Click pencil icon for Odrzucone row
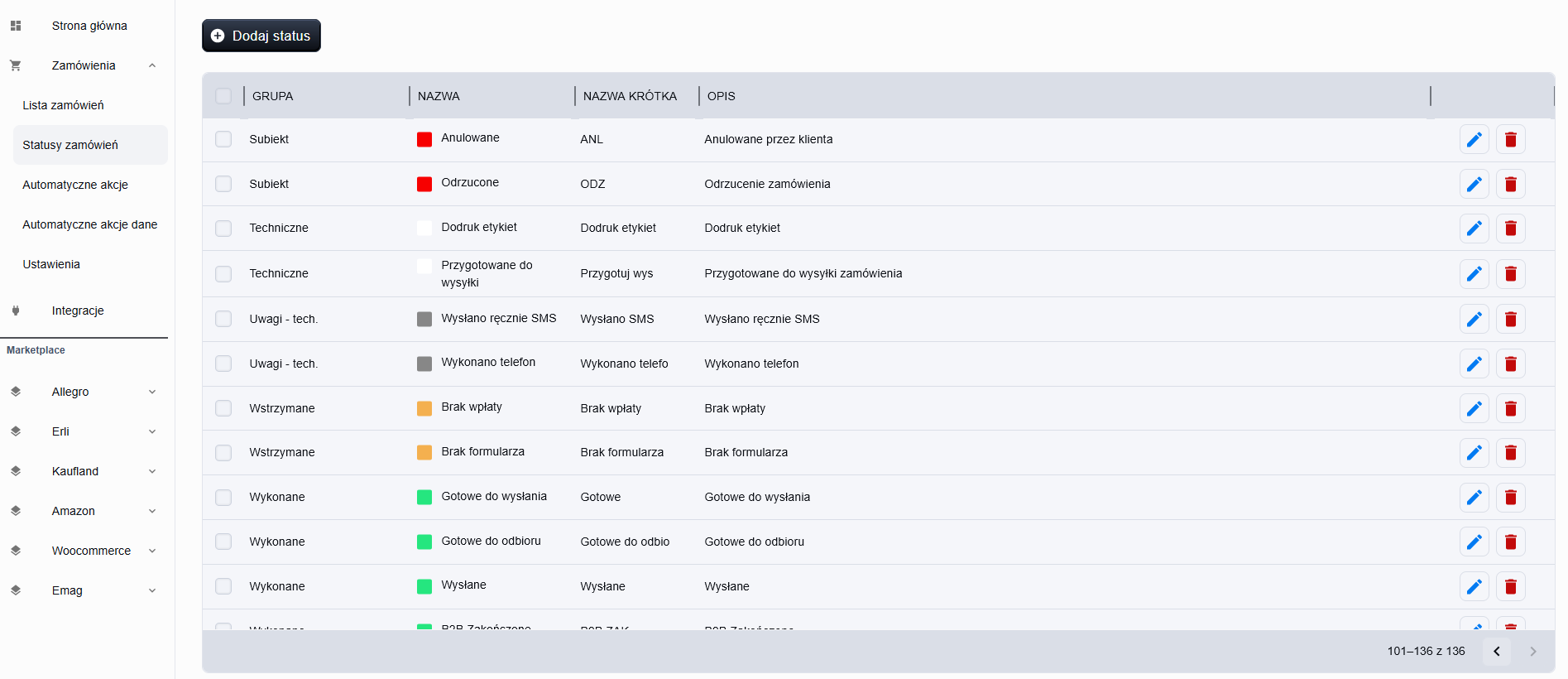The width and height of the screenshot is (1568, 679). pos(1474,184)
